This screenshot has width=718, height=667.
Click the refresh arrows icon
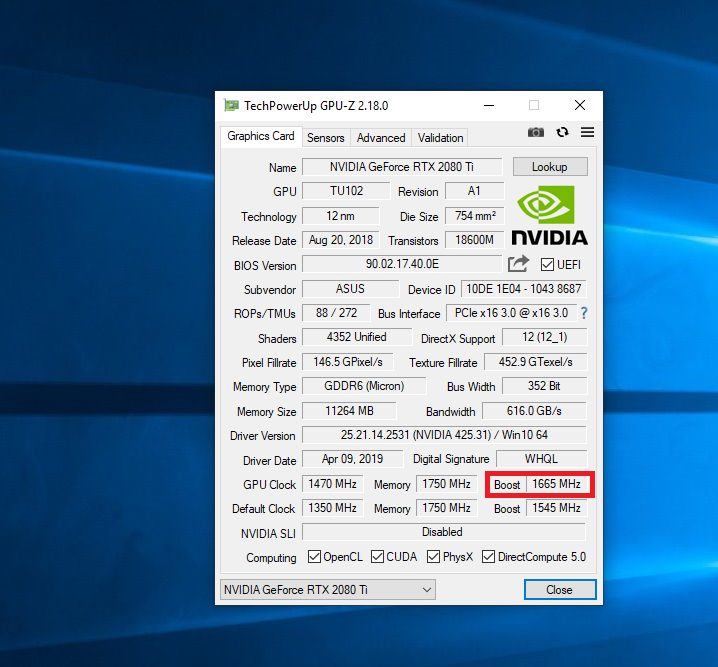(562, 132)
